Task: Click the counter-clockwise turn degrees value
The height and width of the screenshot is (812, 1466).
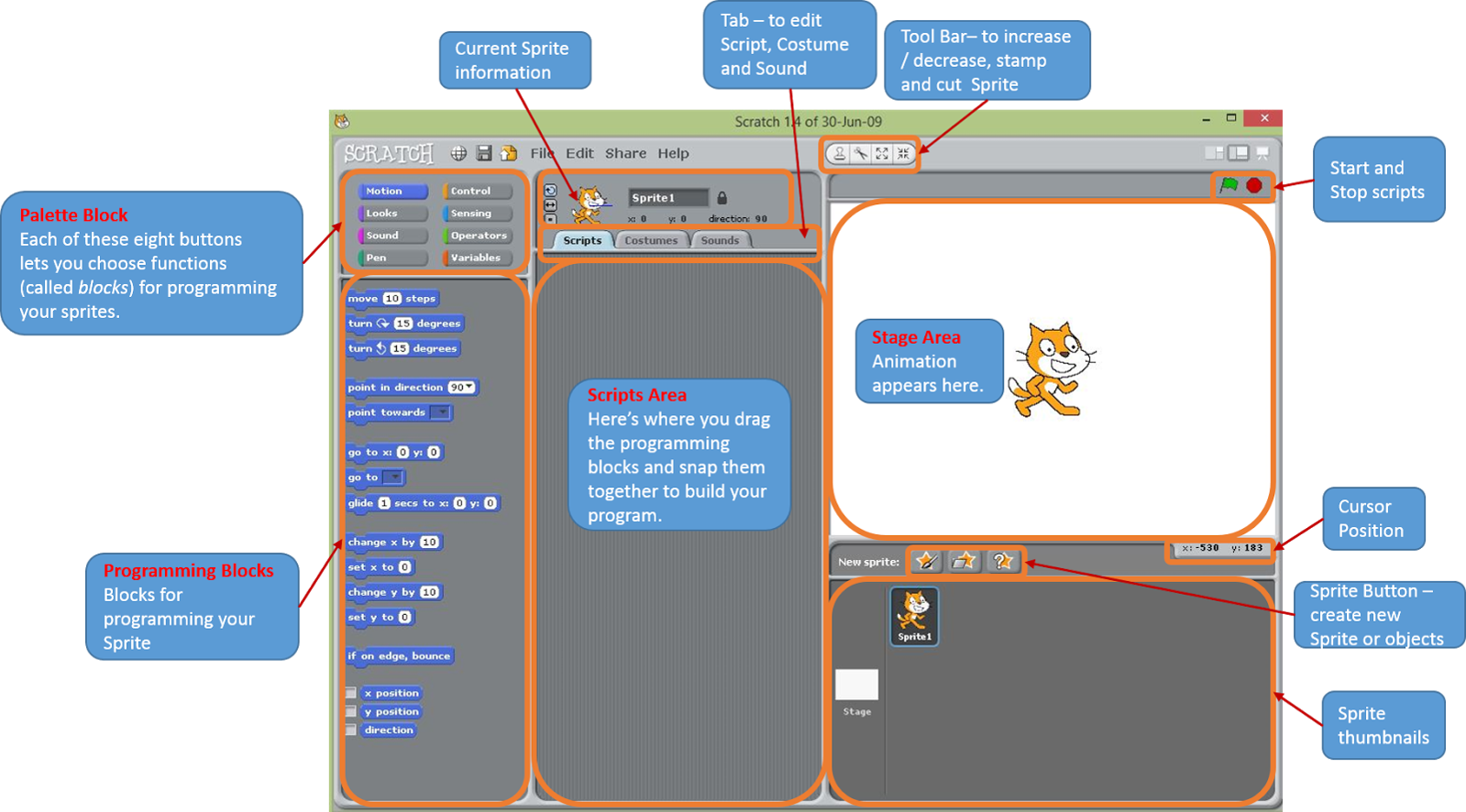Action: tap(400, 348)
